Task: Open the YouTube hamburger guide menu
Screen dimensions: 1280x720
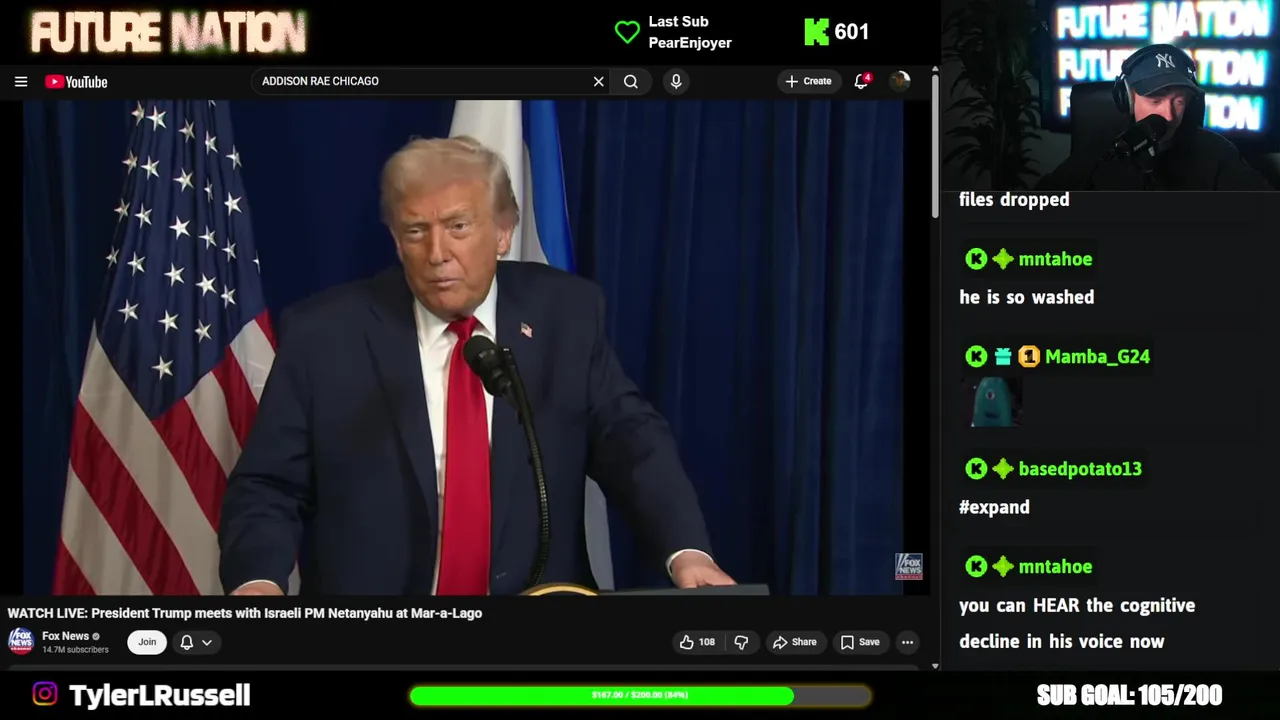Action: tap(21, 82)
